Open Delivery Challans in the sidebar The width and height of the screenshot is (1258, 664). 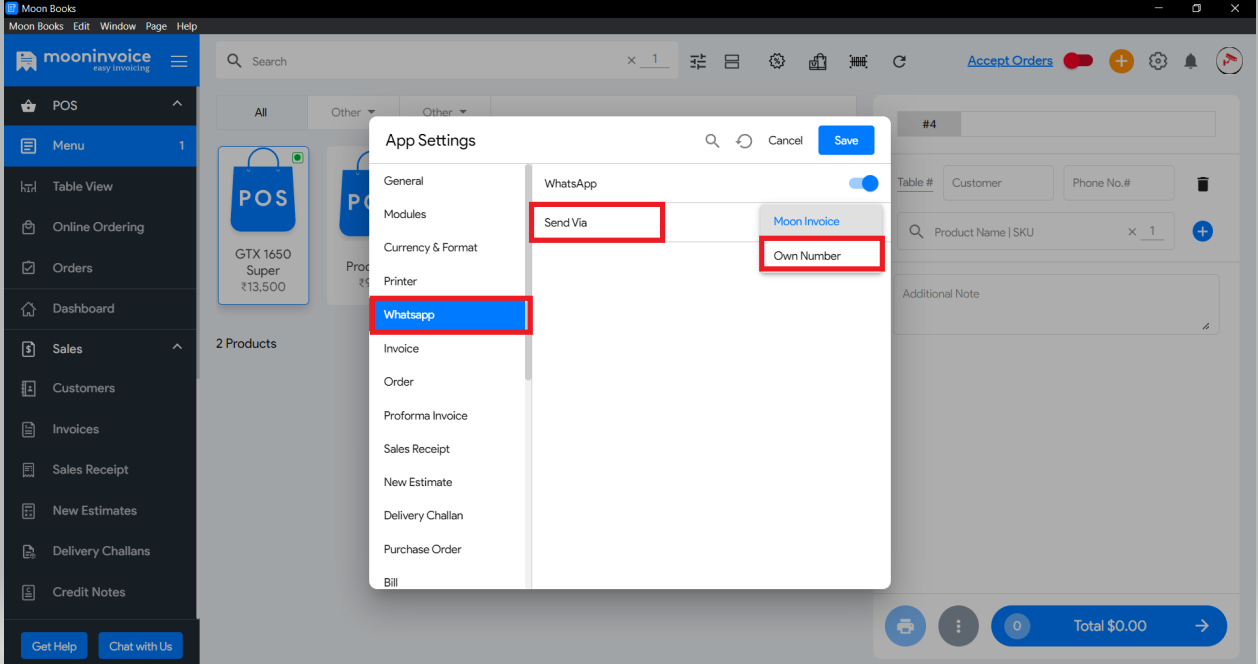click(x=100, y=551)
